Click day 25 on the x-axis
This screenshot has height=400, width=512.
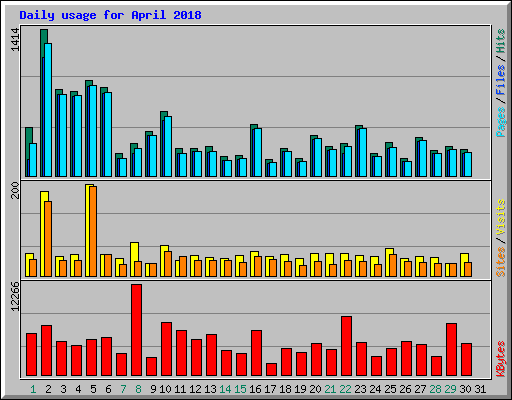click(x=390, y=389)
